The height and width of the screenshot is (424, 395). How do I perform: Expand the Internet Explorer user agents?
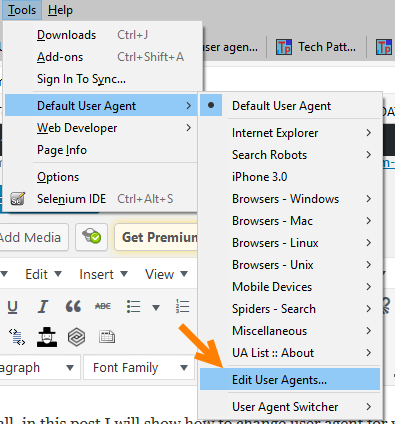290,133
